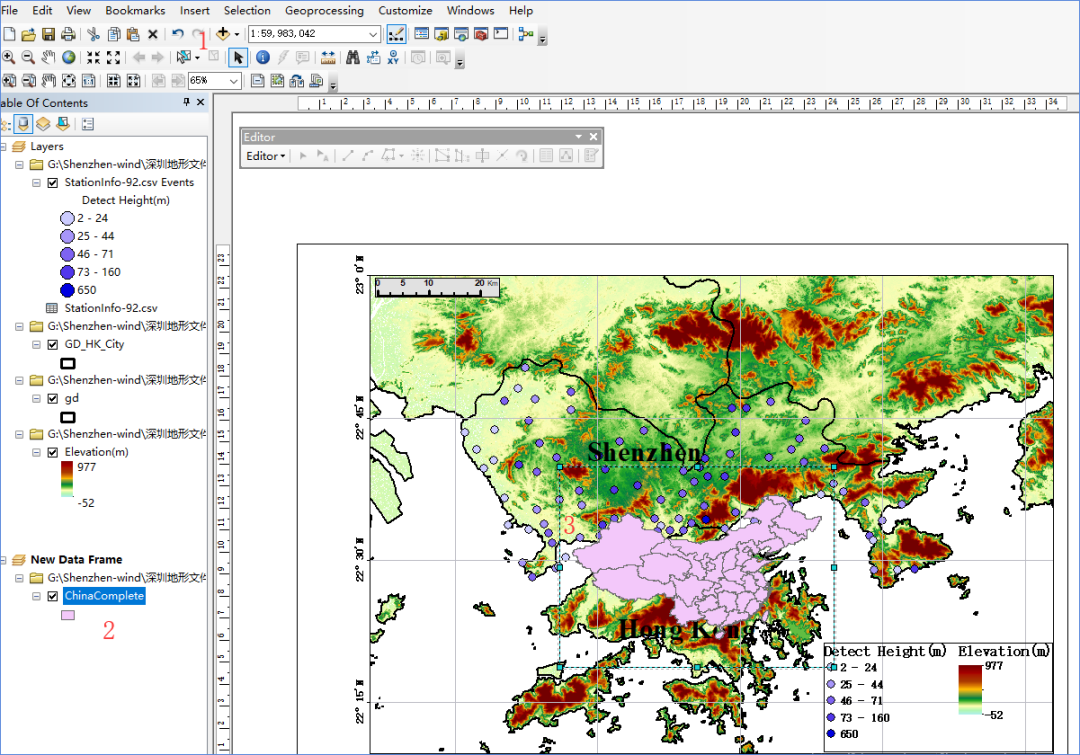The image size is (1080, 755).
Task: Click the Add Data icon
Action: [222, 34]
